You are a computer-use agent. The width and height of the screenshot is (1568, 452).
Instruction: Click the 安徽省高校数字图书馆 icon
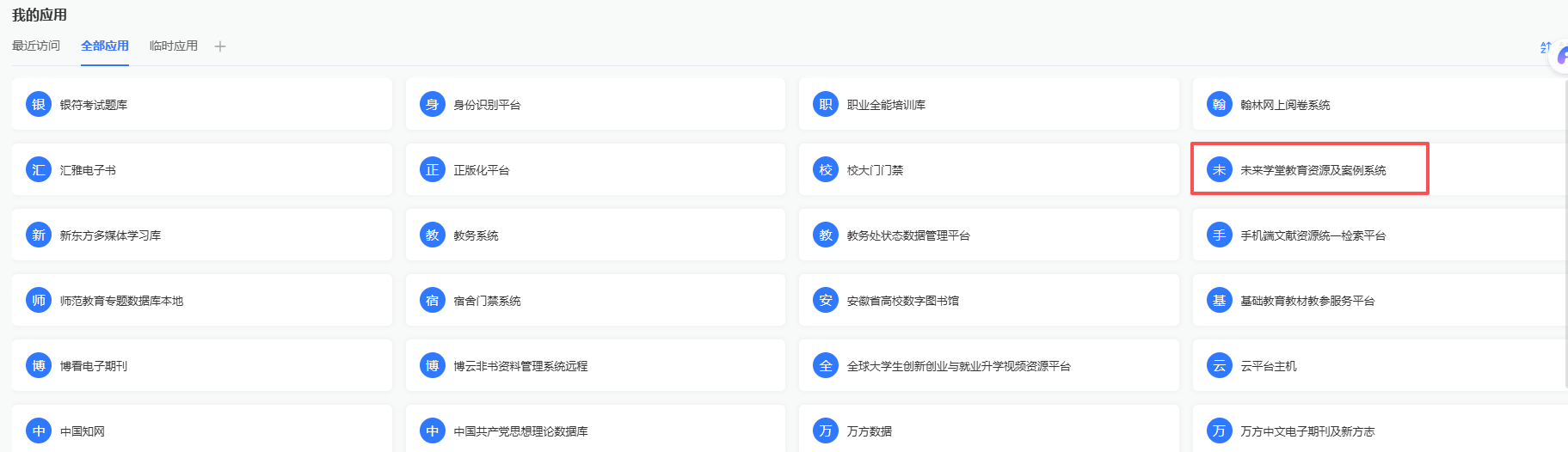pyautogui.click(x=826, y=301)
